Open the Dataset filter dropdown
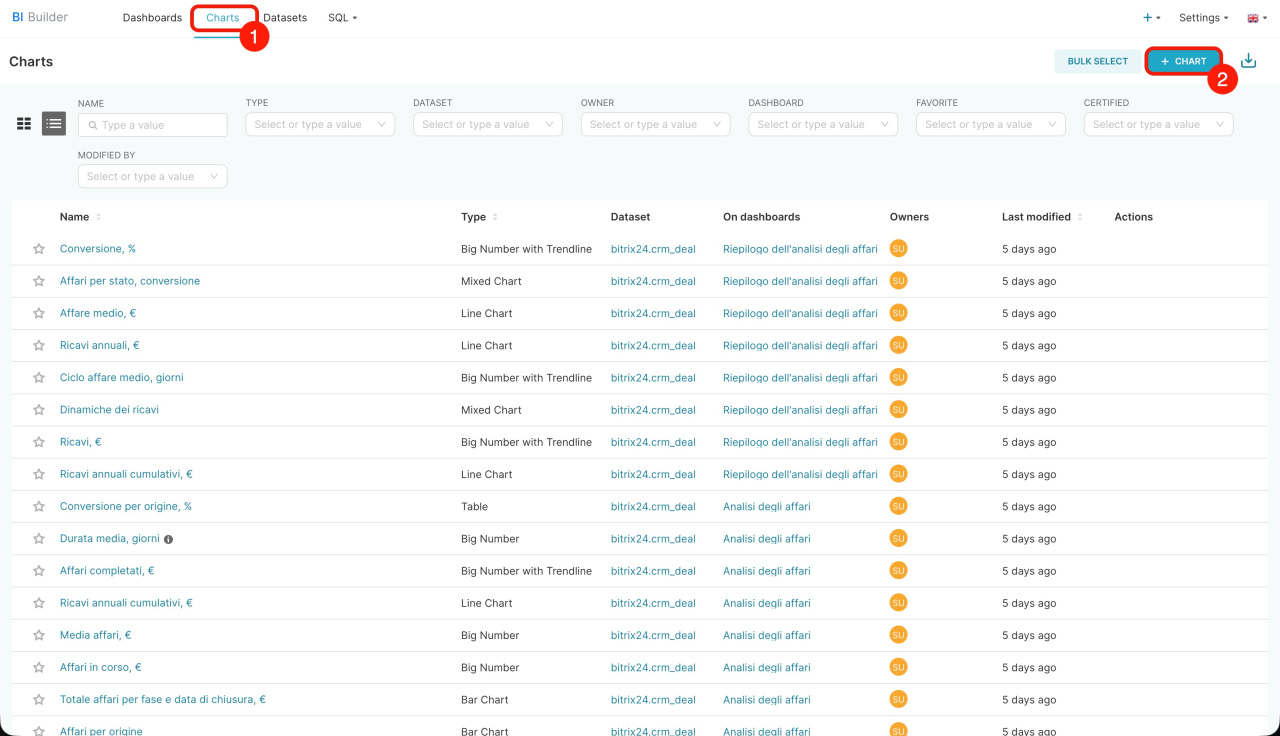 487,124
